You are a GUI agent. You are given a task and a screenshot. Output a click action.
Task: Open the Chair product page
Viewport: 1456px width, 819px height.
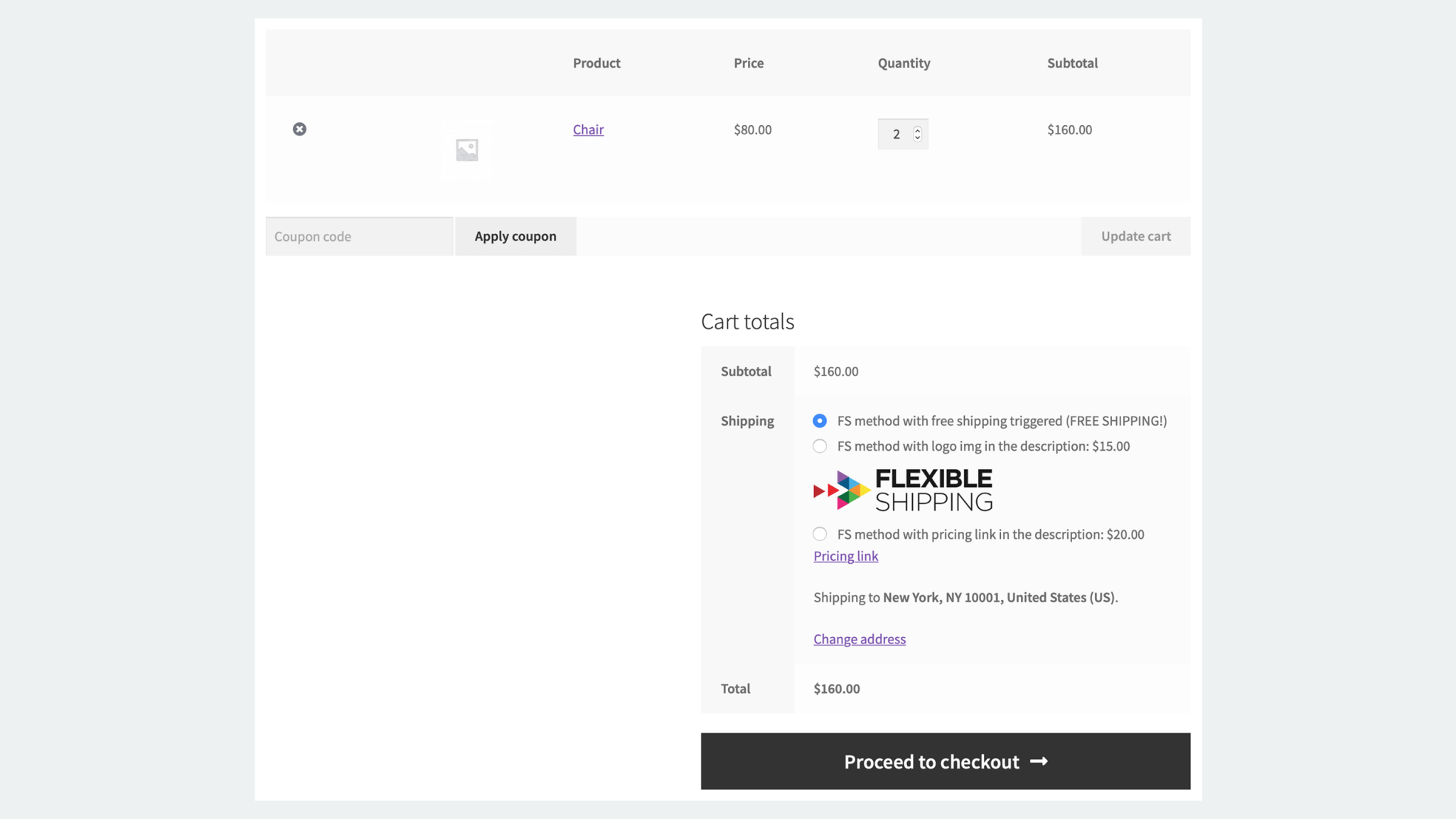588,129
